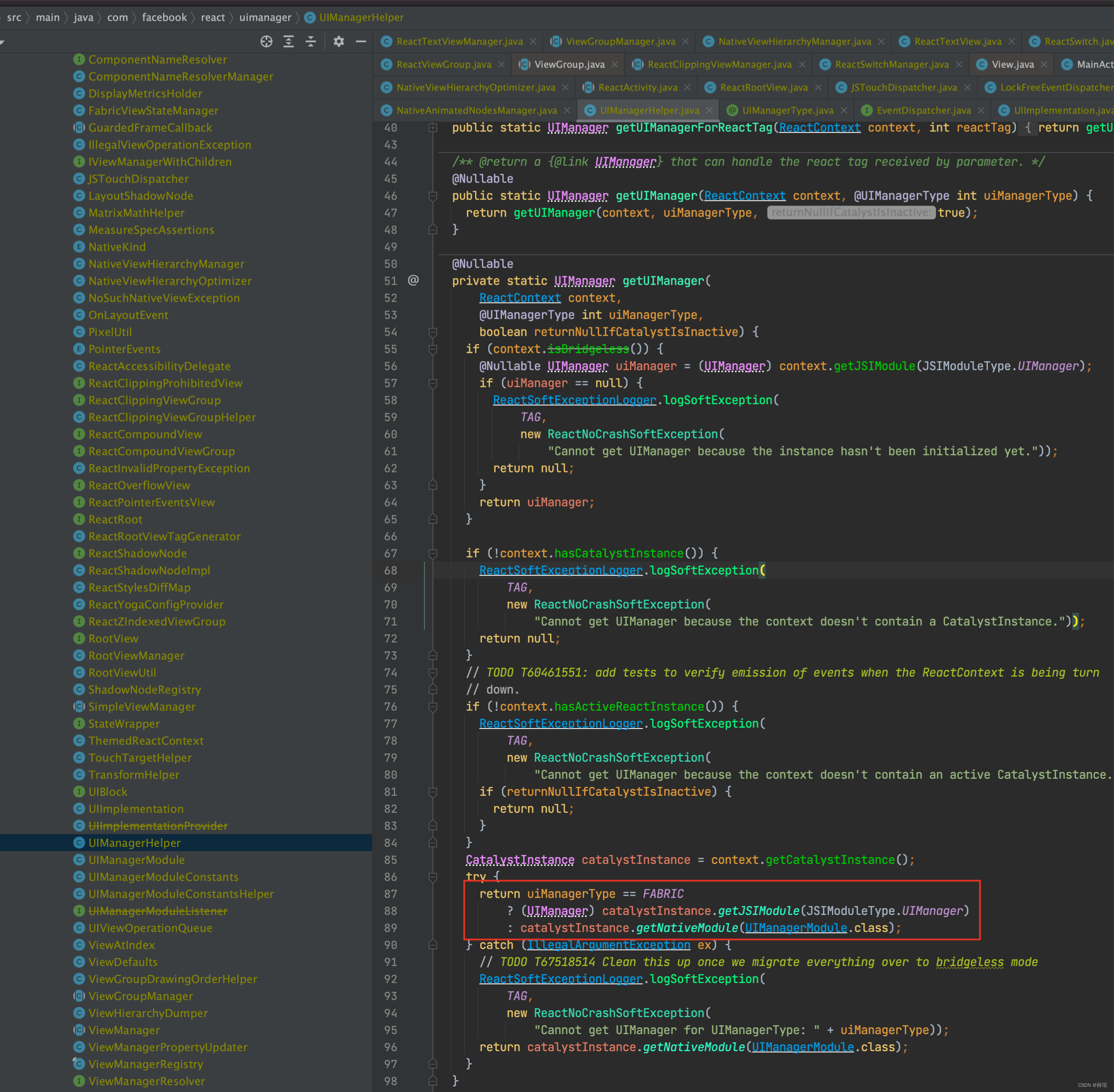The height and width of the screenshot is (1092, 1114).
Task: Select ReactShadowNodeImpl in tree
Action: (x=149, y=571)
